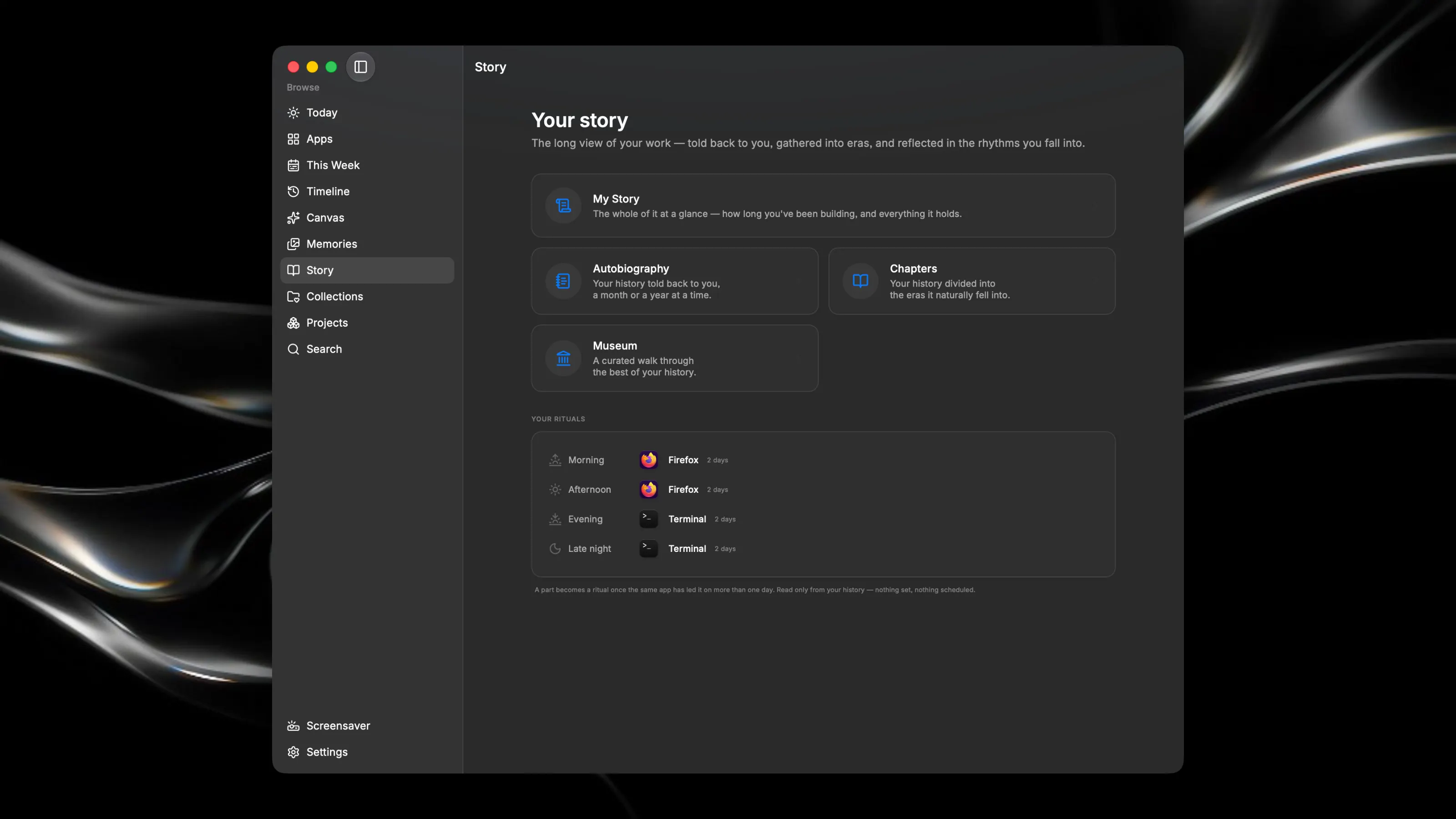Click the Museum building icon
Image resolution: width=1456 pixels, height=819 pixels.
(x=563, y=359)
